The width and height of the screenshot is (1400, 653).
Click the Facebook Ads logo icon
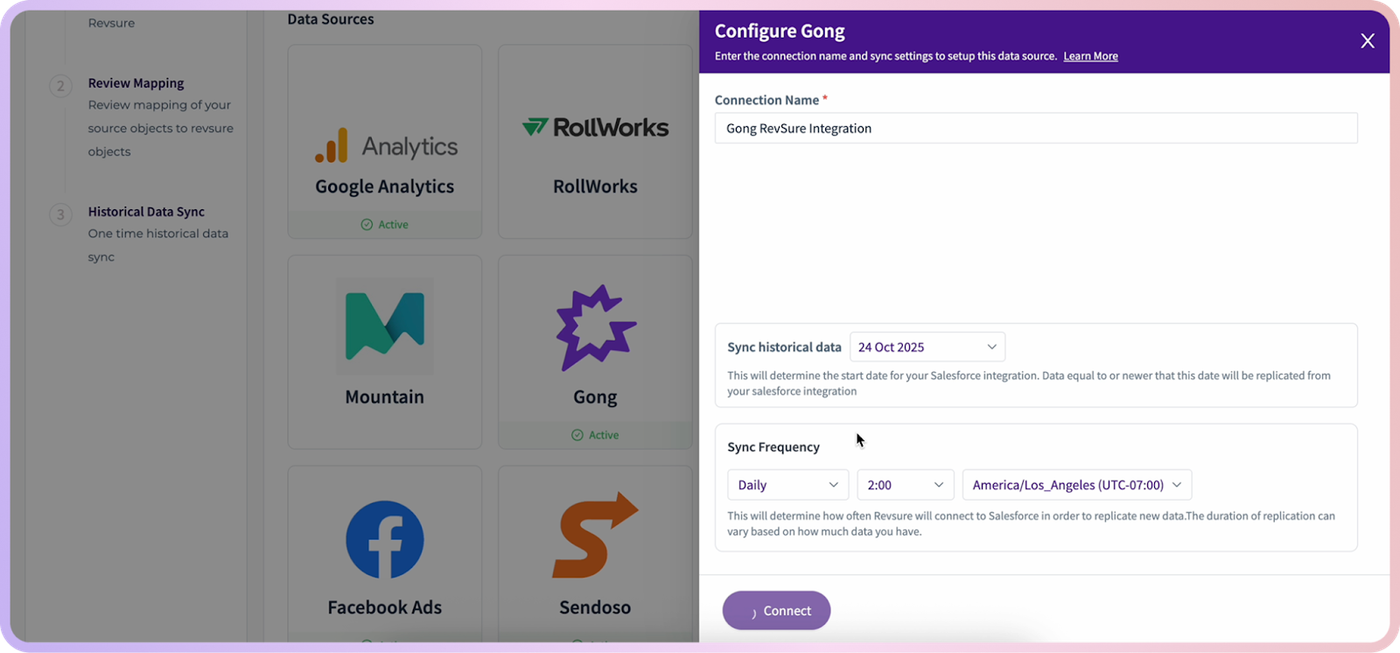(385, 540)
